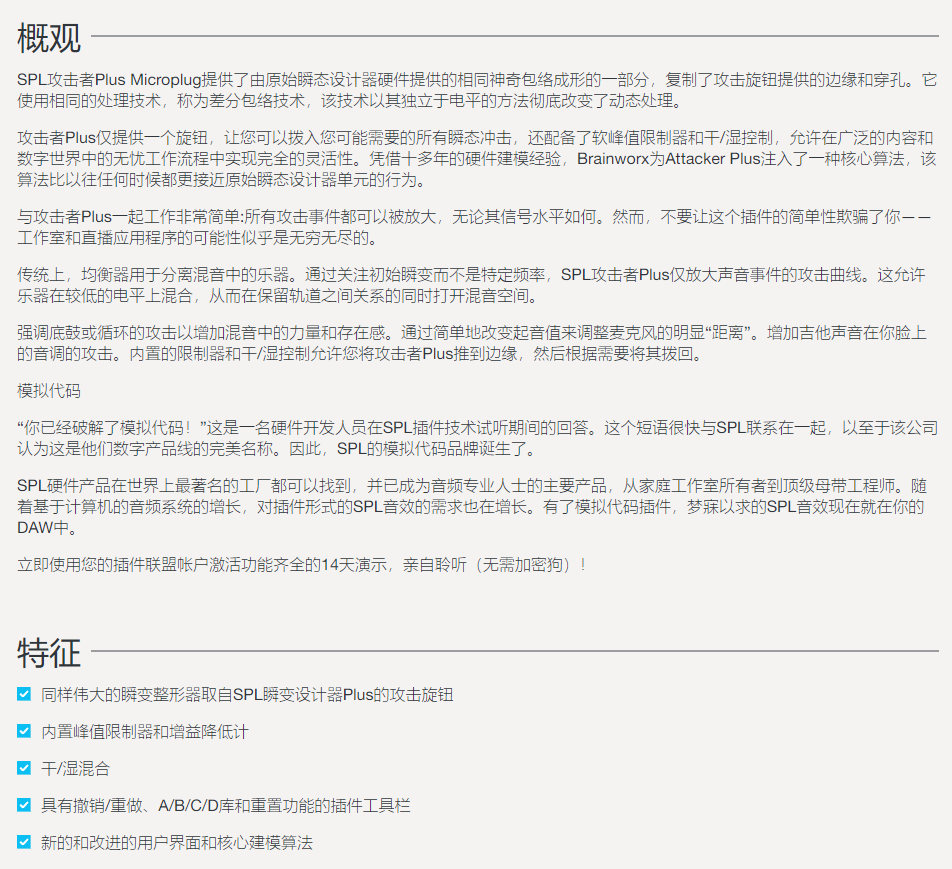
Task: Click paragraph starting SPL攻击者Plus Microplug提供了
Action: click(x=477, y=90)
